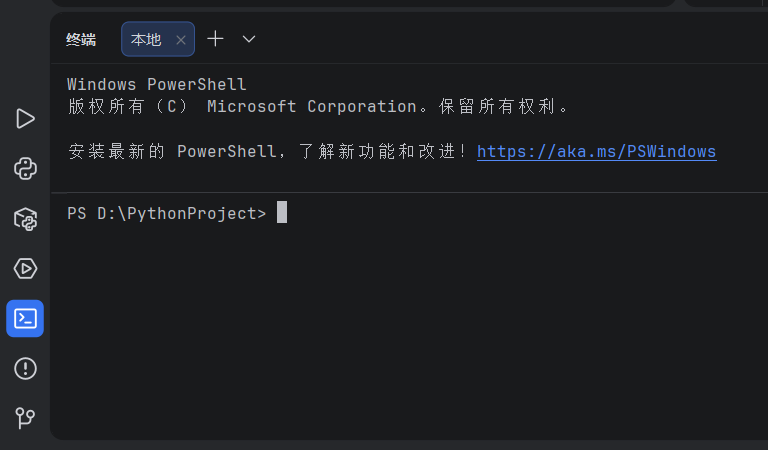The width and height of the screenshot is (768, 450).
Task: Click the divider line above the prompt
Action: coord(409,192)
